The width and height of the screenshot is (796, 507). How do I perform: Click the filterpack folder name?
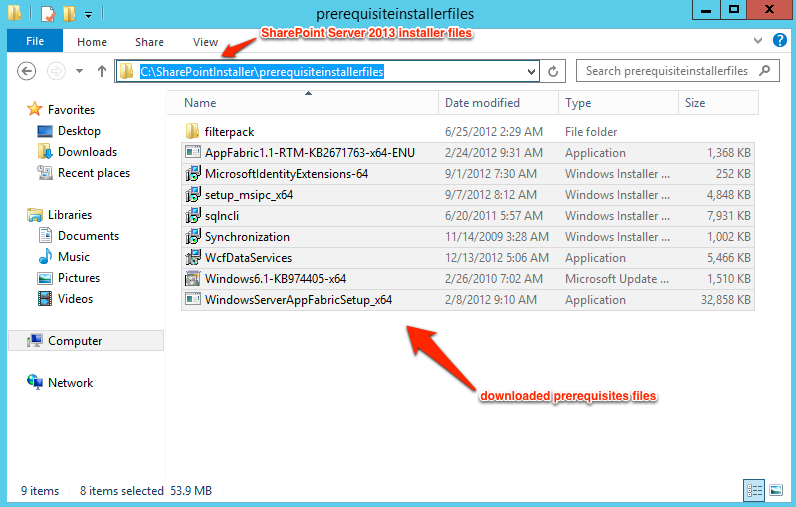point(229,132)
